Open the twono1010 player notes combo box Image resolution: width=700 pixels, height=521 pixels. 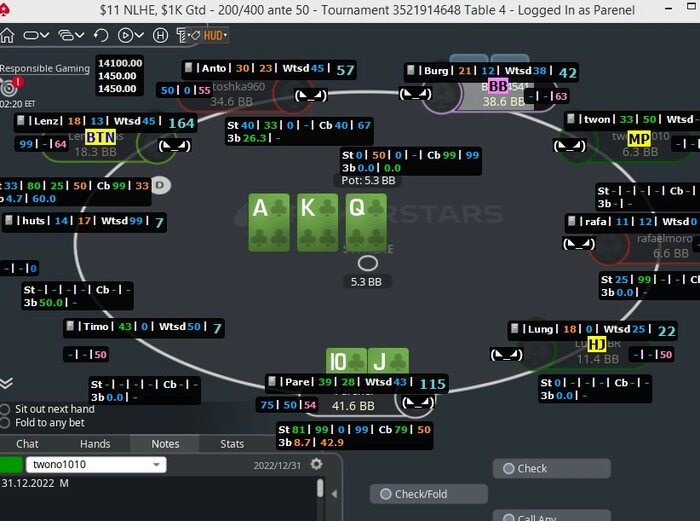[x=96, y=465]
